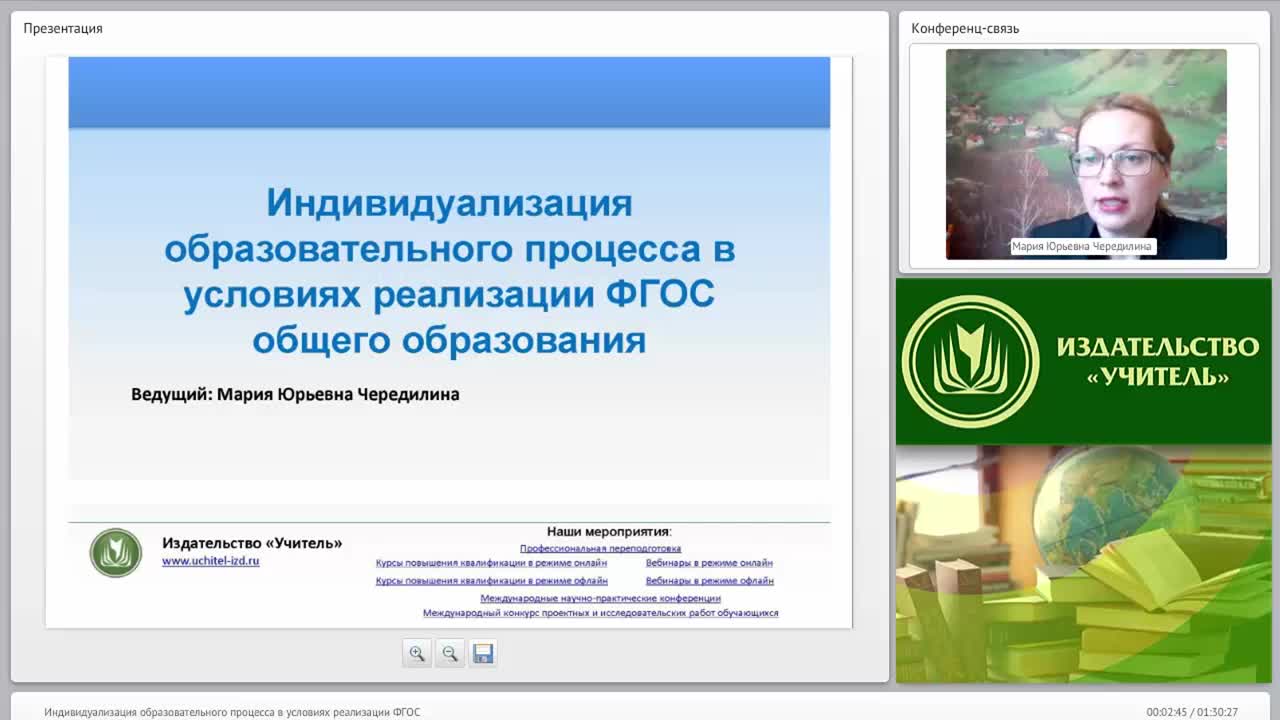Click the Наши мероприятия heading

click(x=609, y=532)
